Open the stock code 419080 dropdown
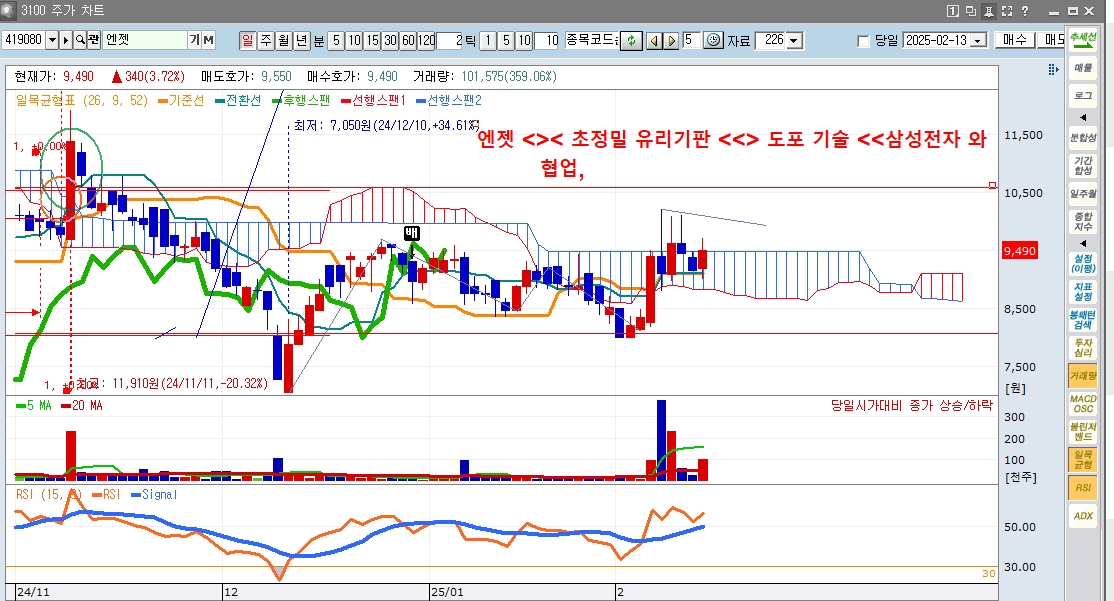This screenshot has height=601, width=1114. (52, 40)
